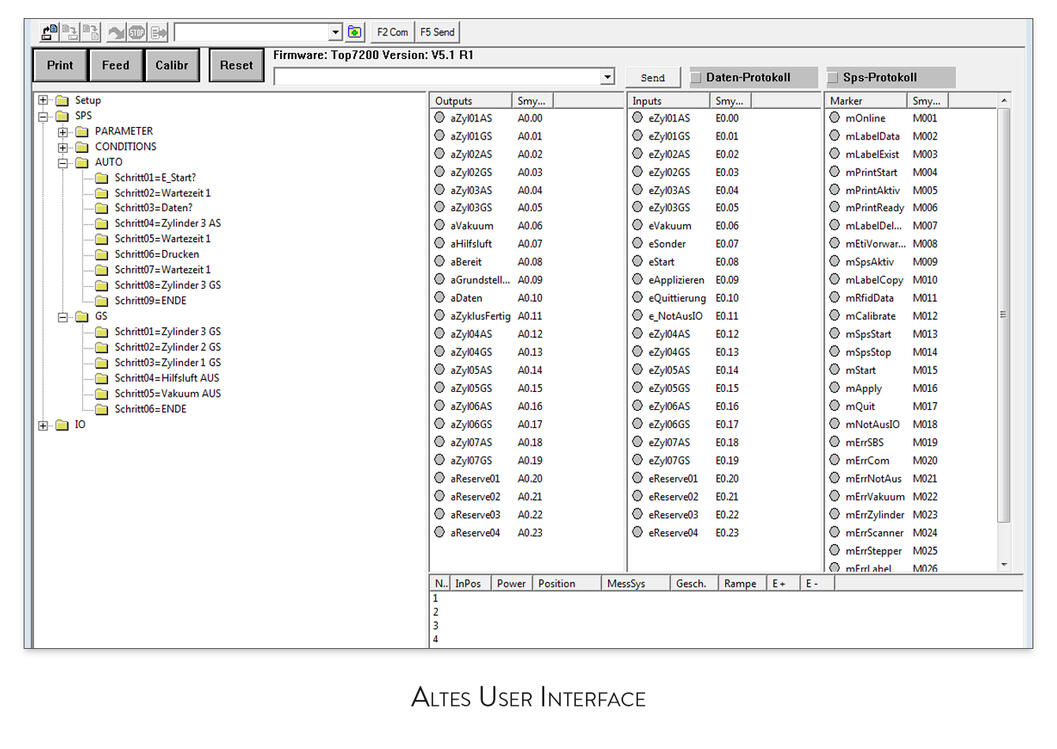1057x749 pixels.
Task: Click into the command input field under Firmware
Action: [x=437, y=77]
